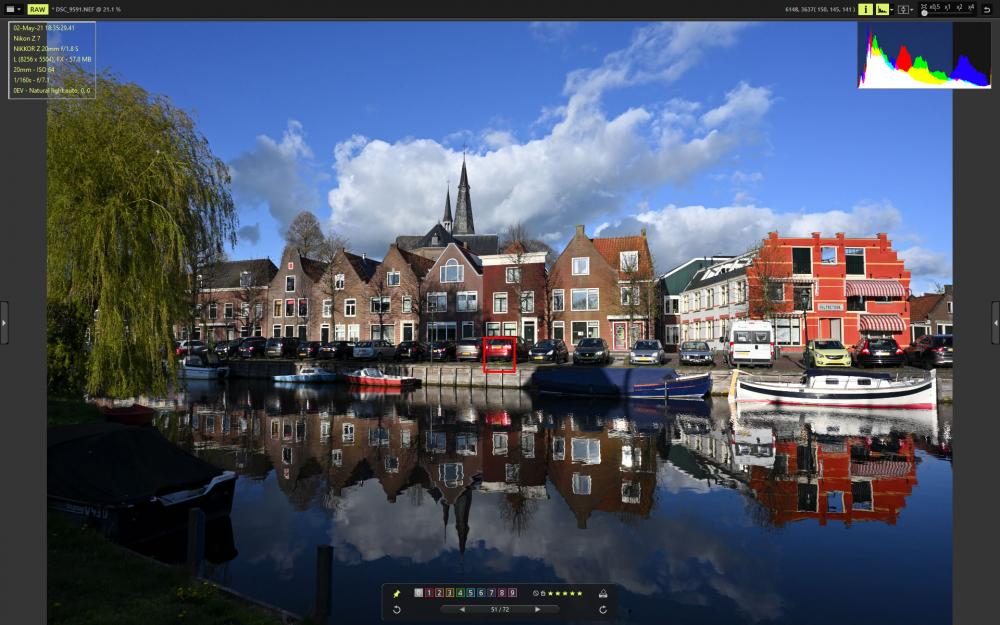Rotate image counter-clockwise with bottom-left arrow
Screen dimensions: 1000x625
click(397, 610)
